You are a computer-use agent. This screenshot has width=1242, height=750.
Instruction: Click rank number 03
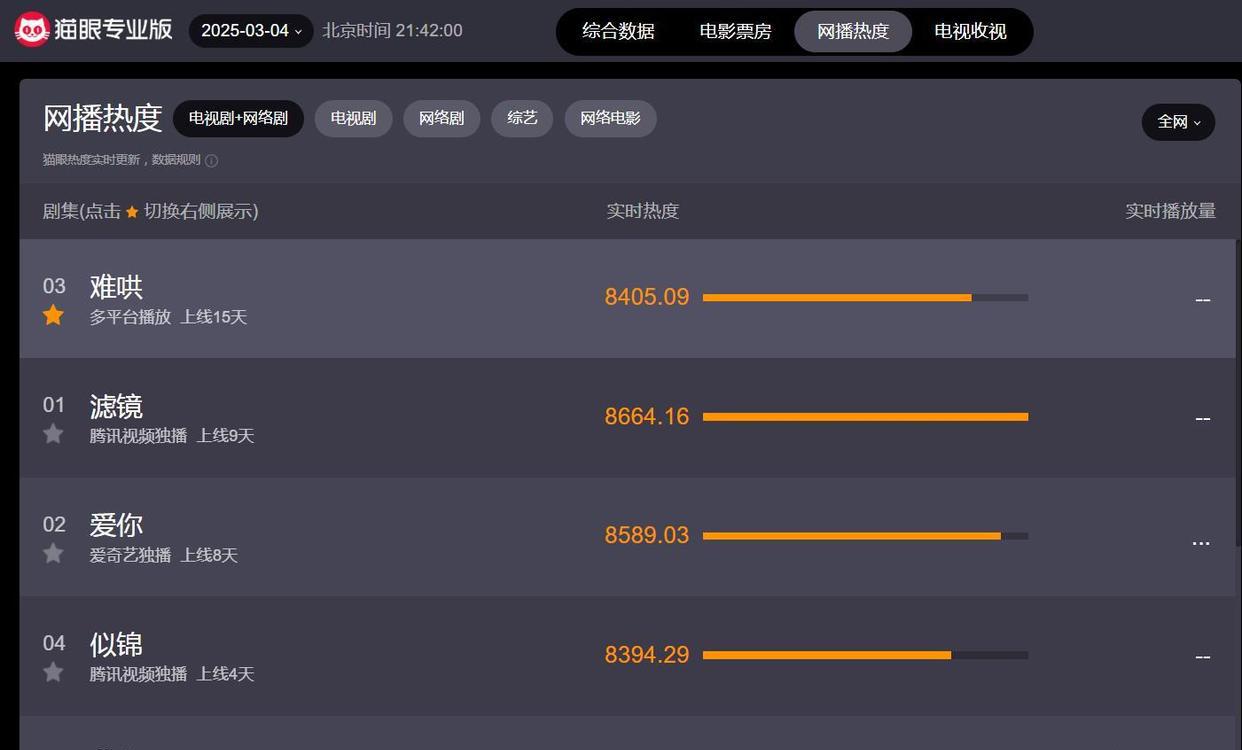click(54, 286)
